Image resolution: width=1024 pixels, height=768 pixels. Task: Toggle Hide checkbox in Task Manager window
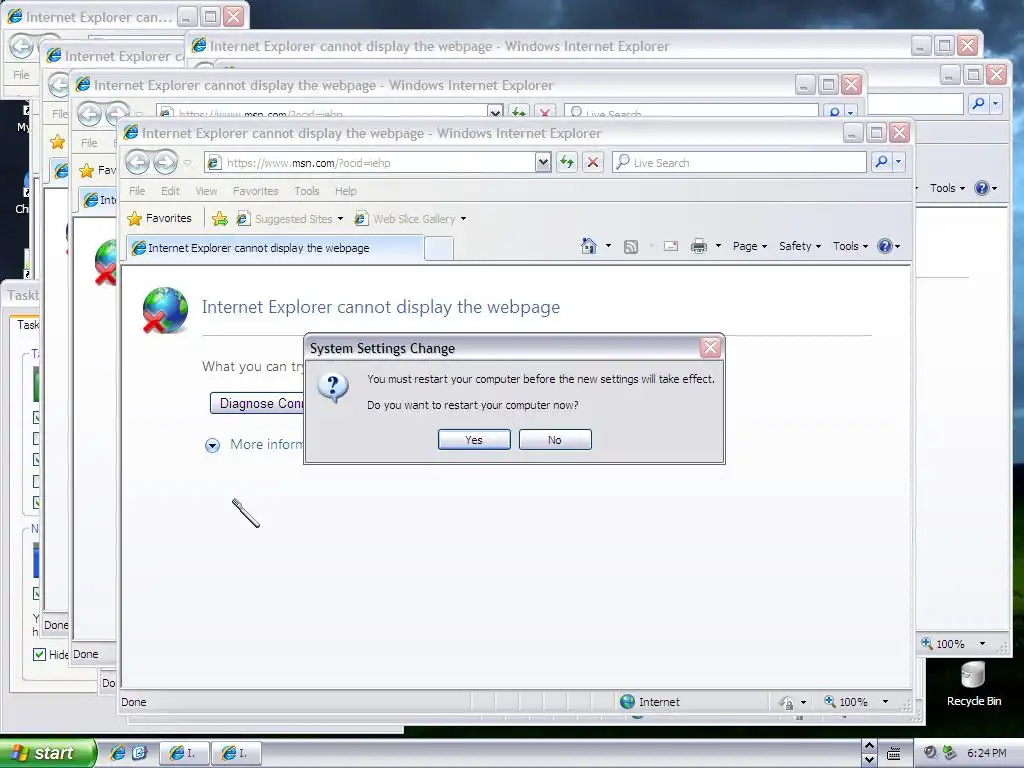(x=39, y=654)
